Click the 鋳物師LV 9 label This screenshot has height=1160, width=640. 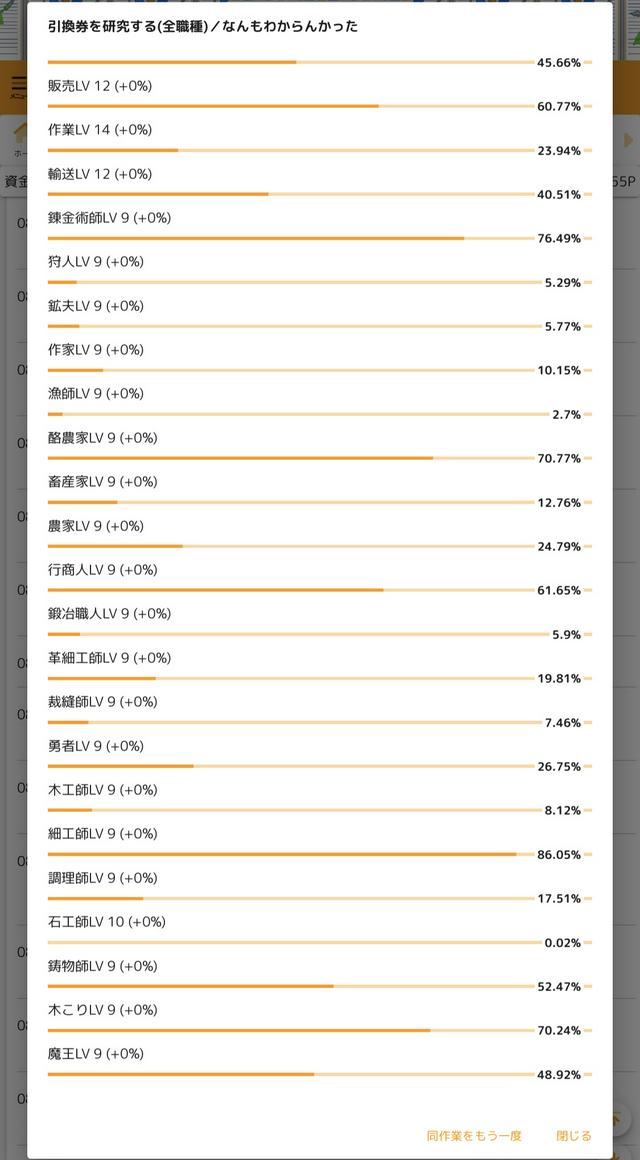[102, 965]
